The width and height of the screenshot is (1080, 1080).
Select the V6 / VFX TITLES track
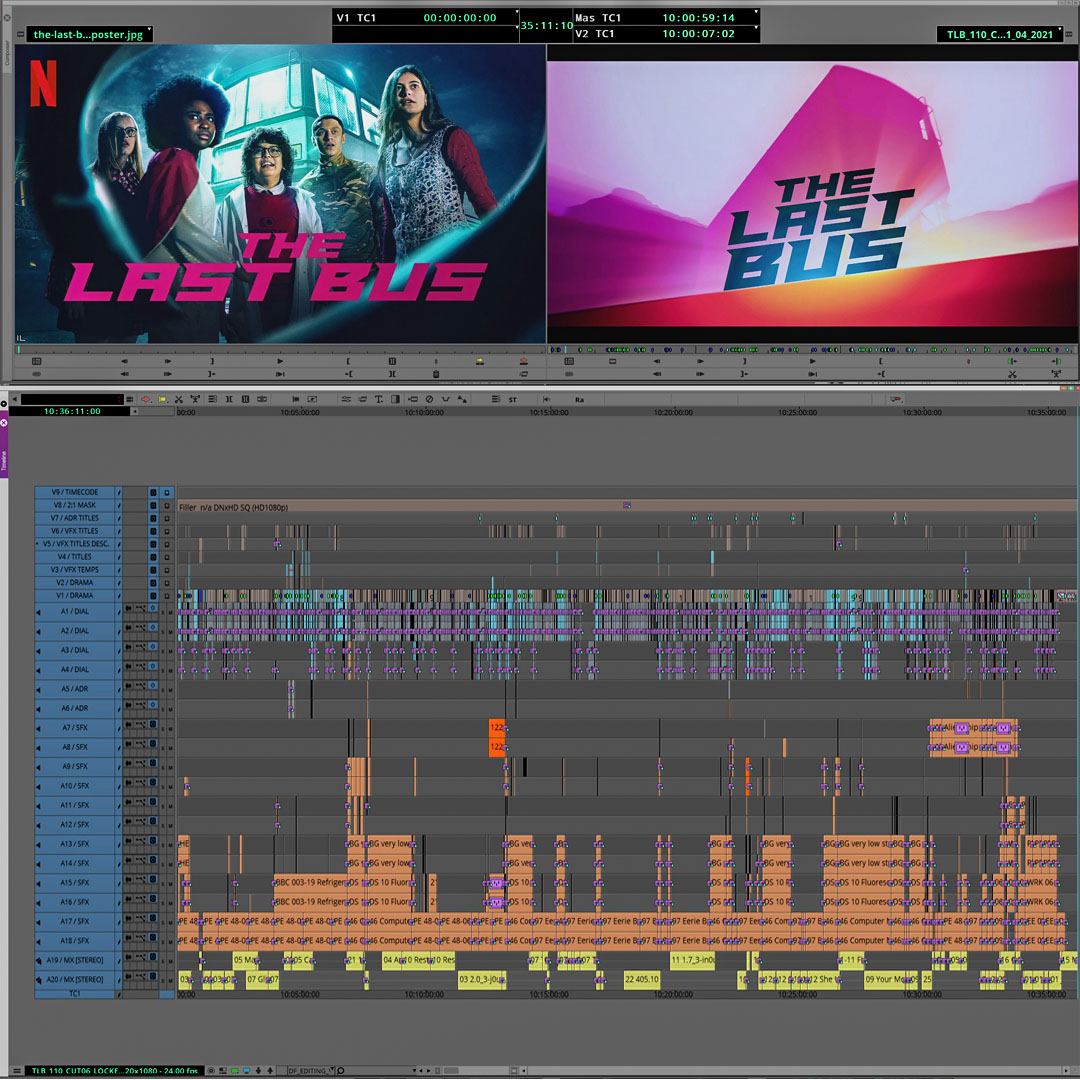pyautogui.click(x=75, y=531)
